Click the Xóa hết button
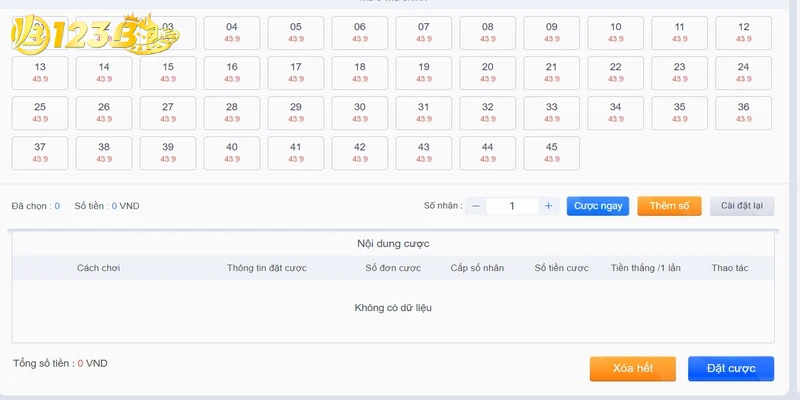 pos(633,368)
